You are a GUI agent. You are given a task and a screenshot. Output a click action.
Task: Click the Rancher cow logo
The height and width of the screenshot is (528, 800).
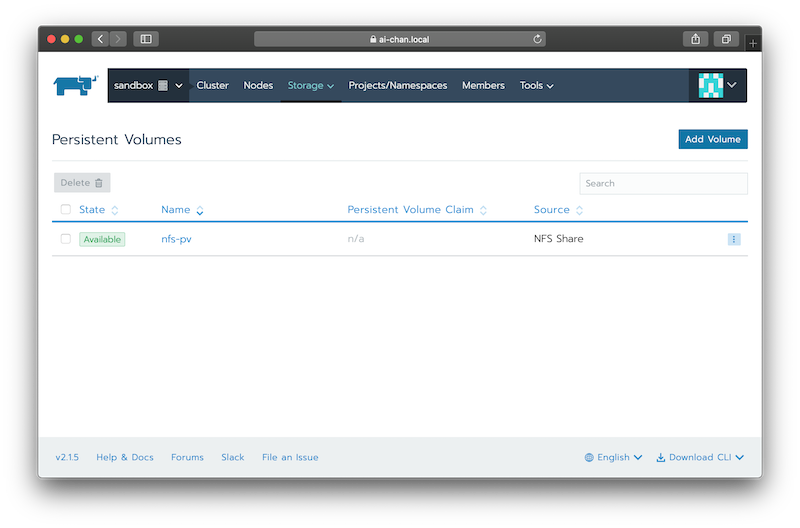[75, 85]
